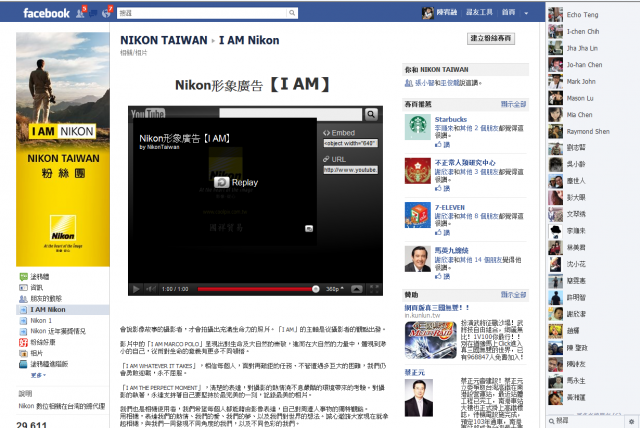Play the video with the play button
This screenshot has width=640, height=428.
click(136, 289)
